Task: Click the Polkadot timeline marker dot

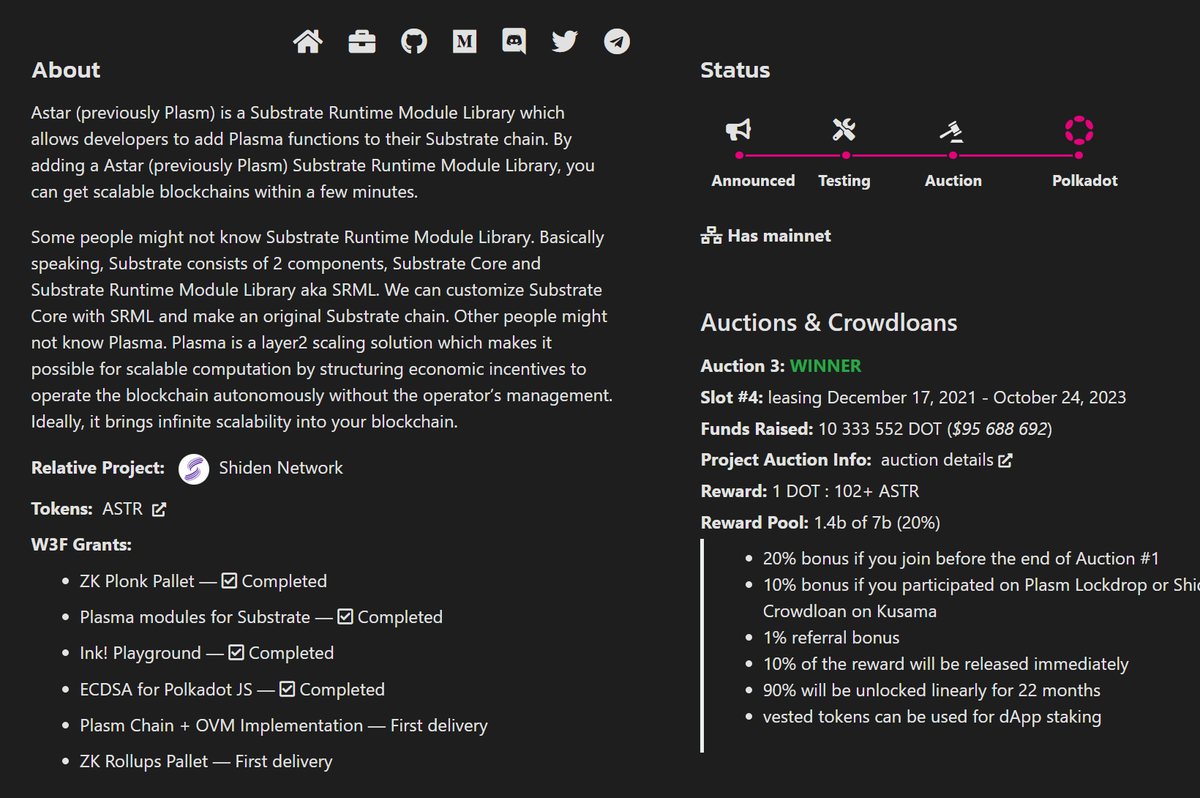Action: pos(1079,155)
